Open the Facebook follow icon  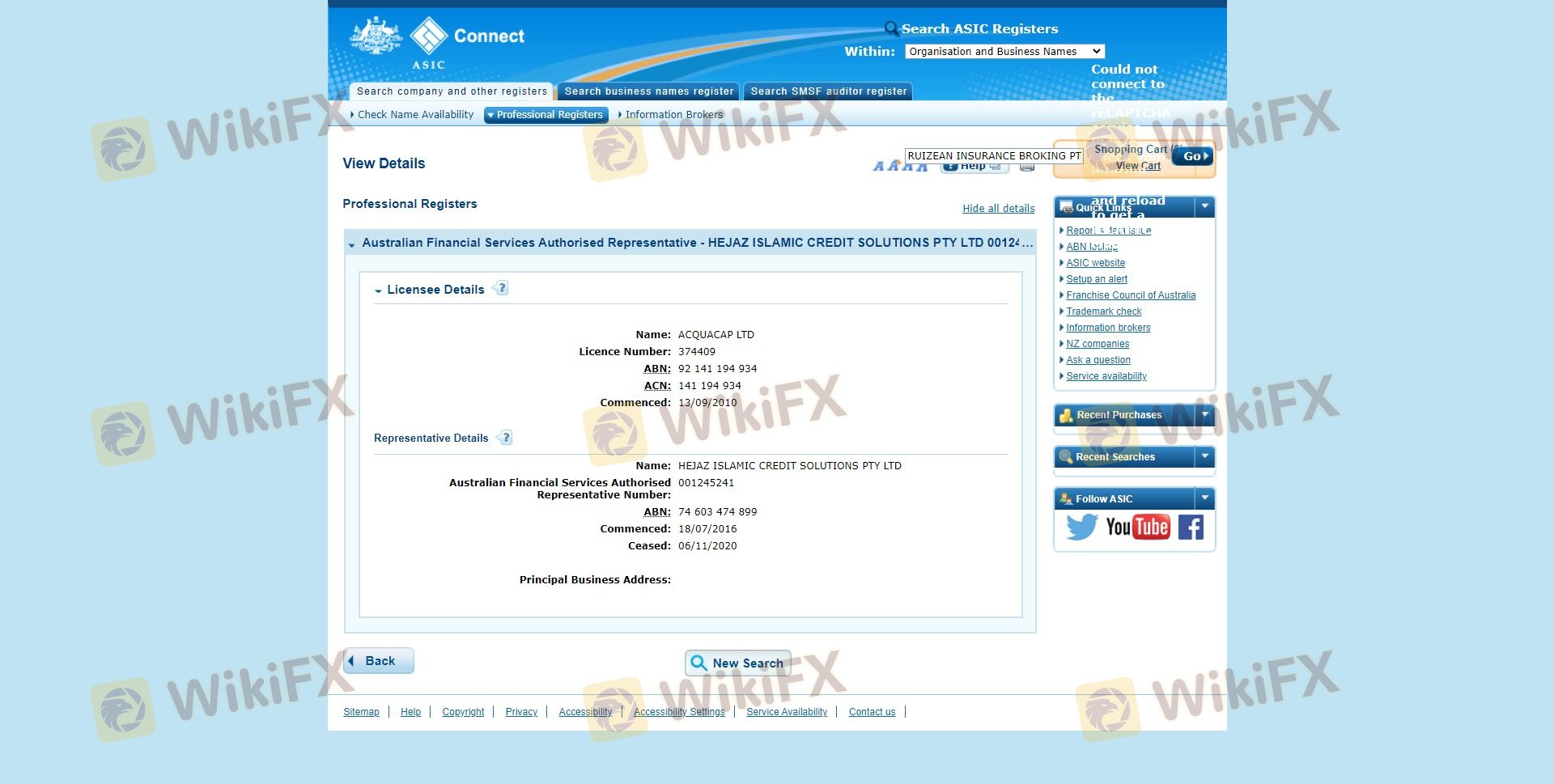(1191, 528)
